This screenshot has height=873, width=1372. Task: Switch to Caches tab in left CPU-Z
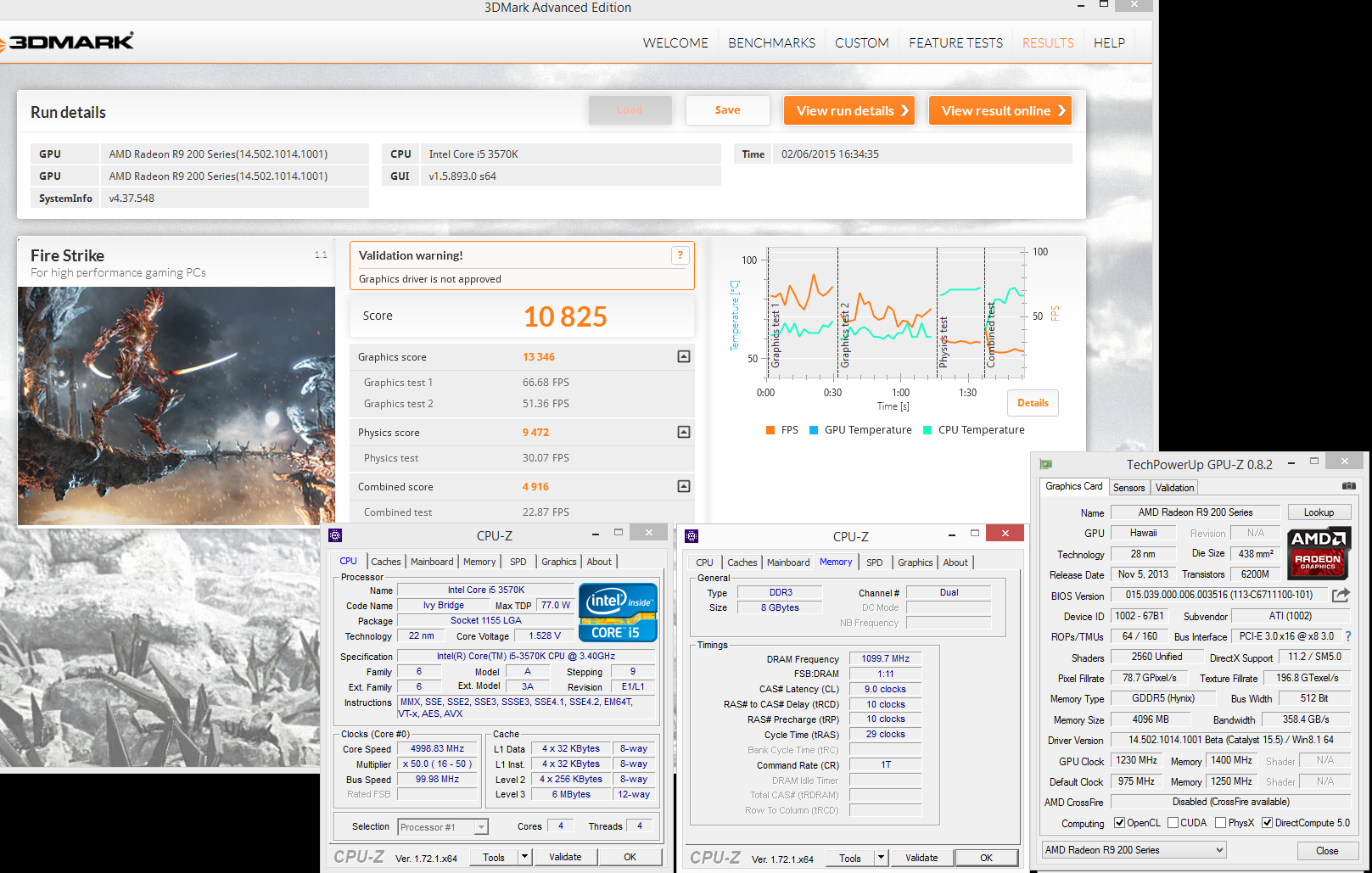385,562
